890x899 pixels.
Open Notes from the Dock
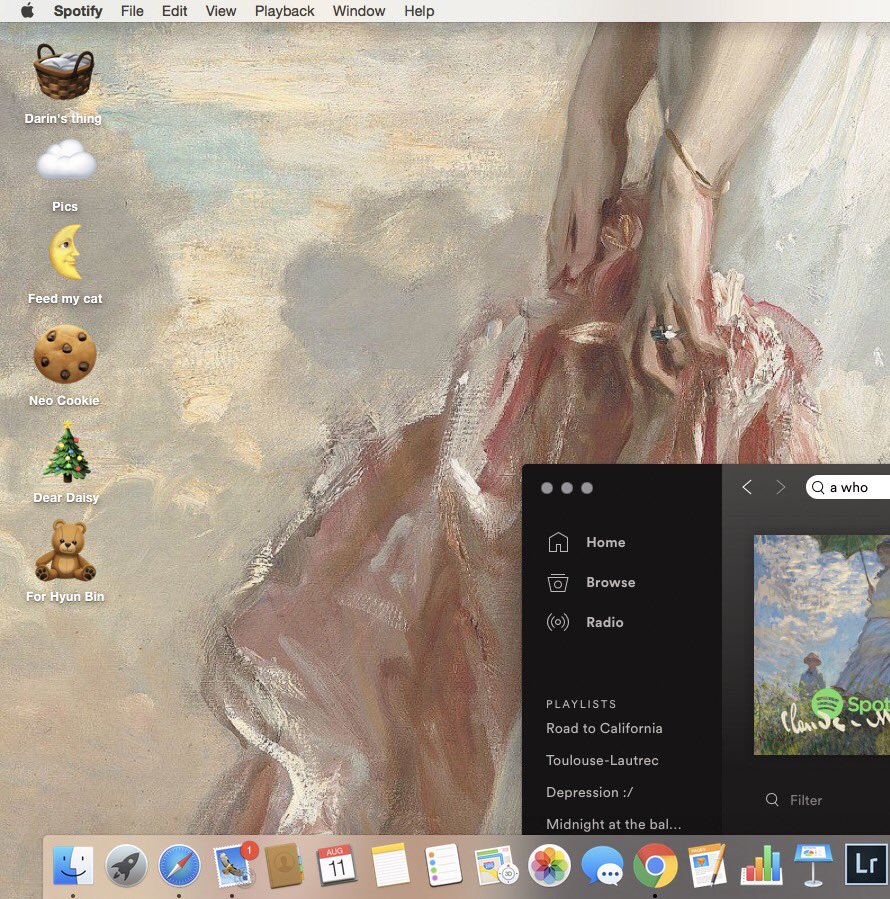coord(390,865)
